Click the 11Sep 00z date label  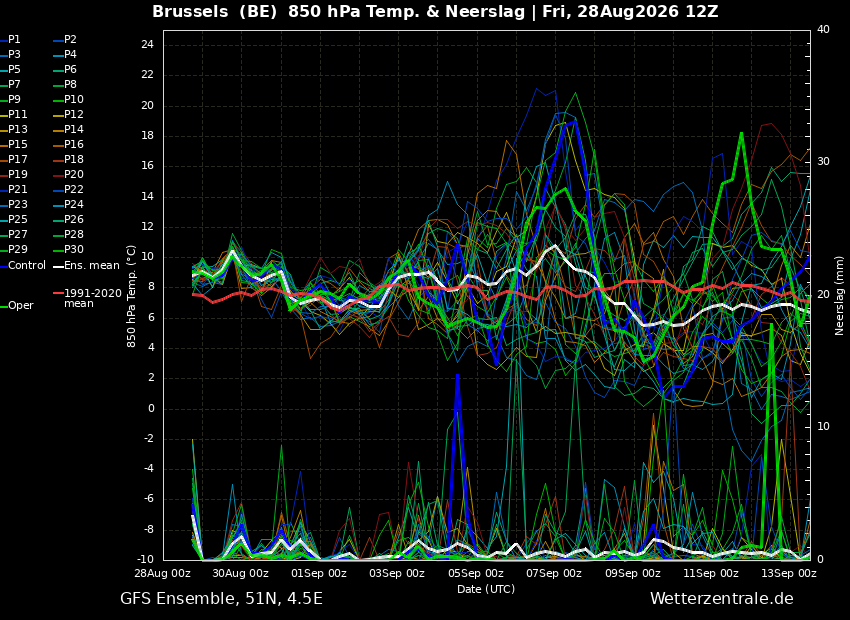[711, 573]
